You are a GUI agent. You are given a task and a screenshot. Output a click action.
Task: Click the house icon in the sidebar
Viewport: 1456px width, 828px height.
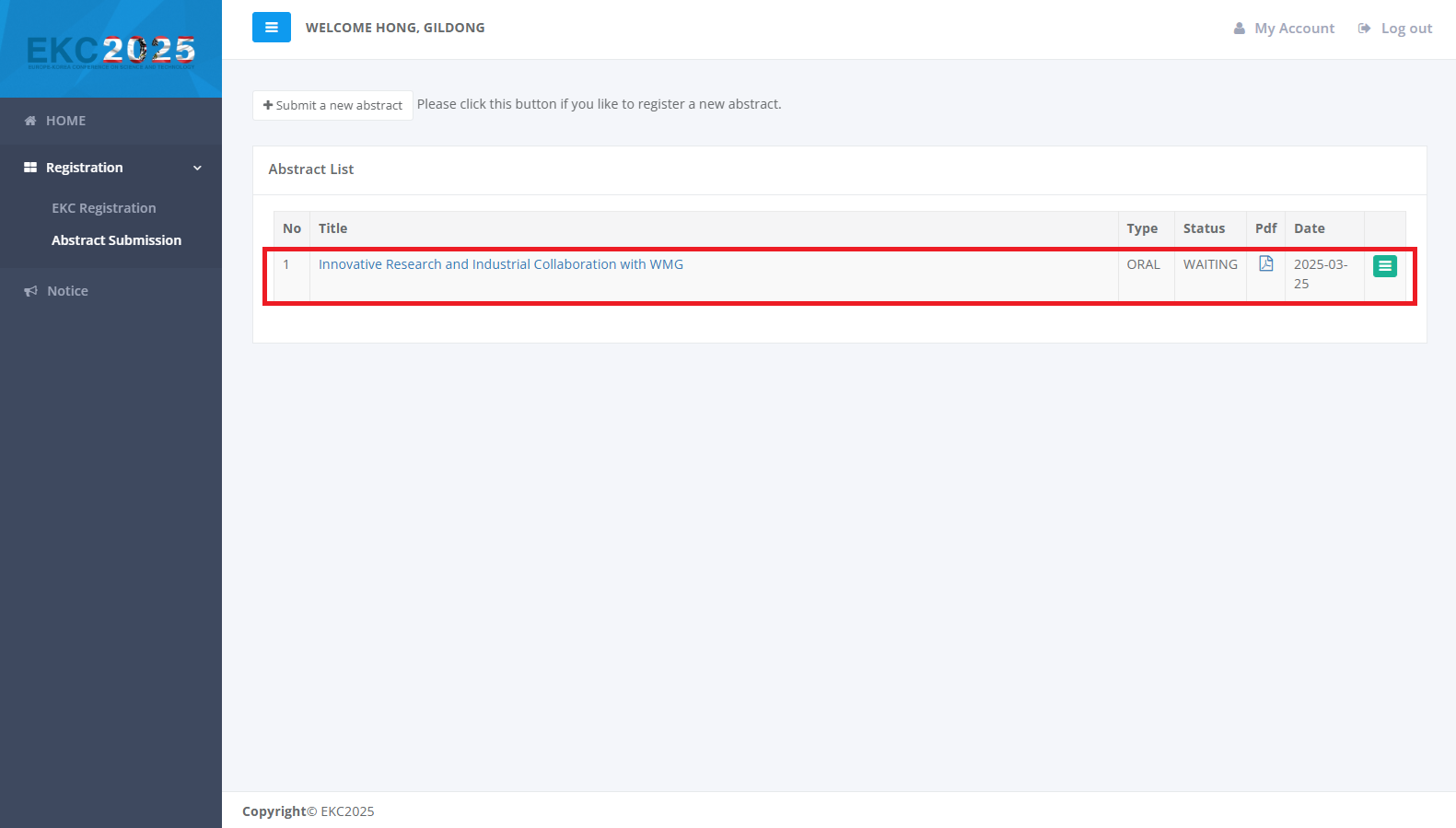tap(30, 121)
